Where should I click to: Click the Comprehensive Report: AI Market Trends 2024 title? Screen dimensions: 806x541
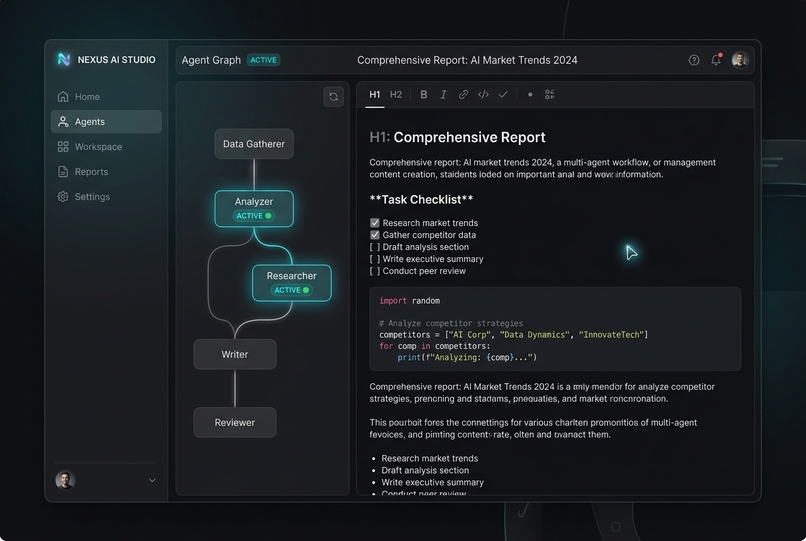click(467, 60)
